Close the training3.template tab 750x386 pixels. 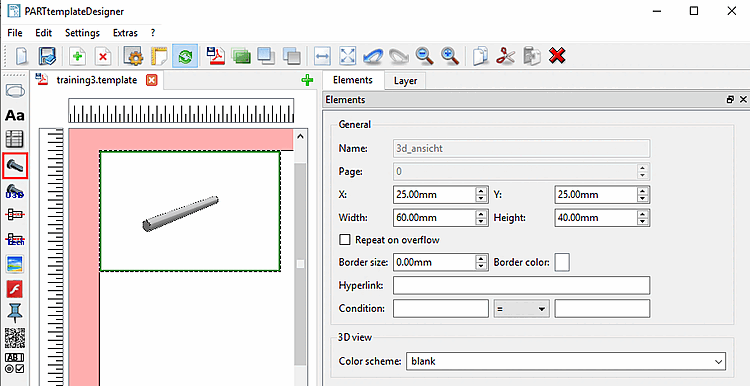pos(151,80)
